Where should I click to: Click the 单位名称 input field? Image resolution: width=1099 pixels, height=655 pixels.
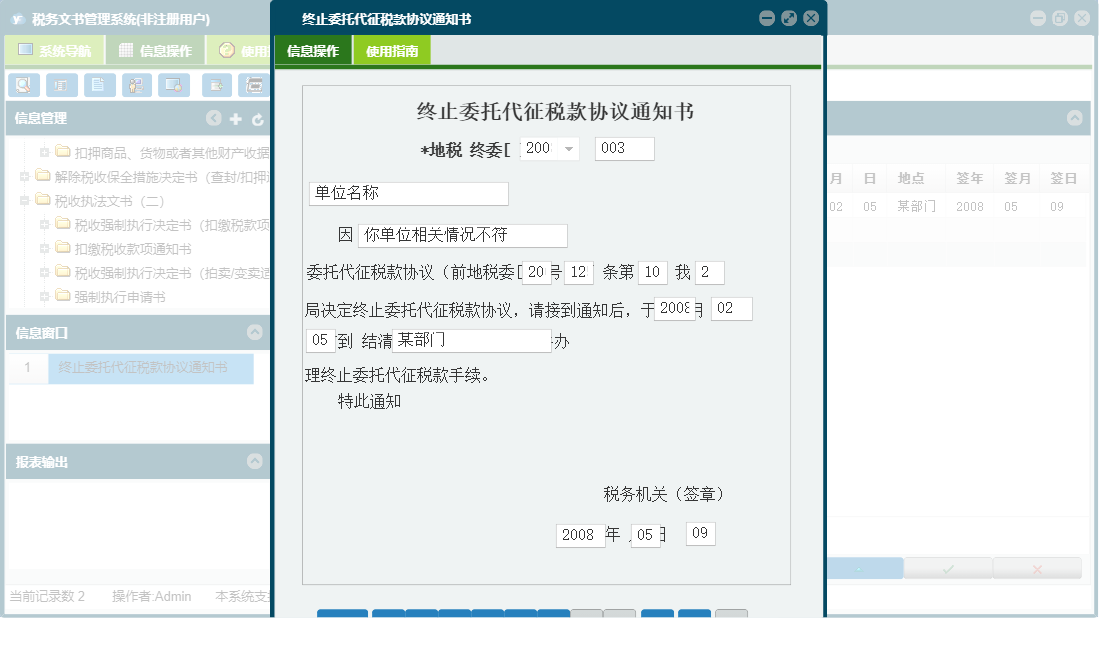click(x=408, y=193)
